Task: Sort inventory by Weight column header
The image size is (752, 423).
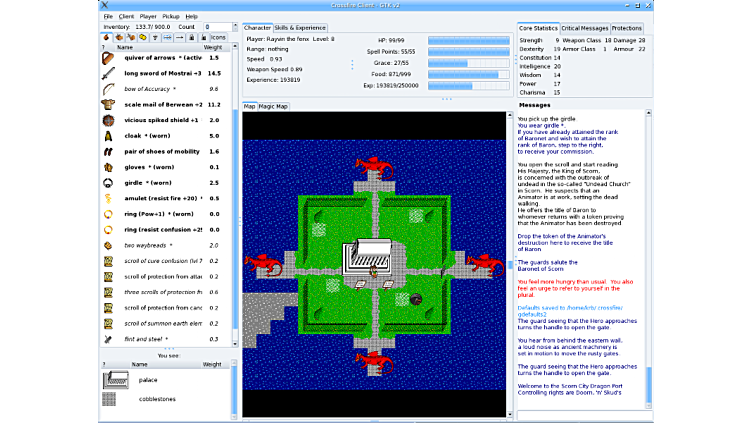Action: coord(213,47)
